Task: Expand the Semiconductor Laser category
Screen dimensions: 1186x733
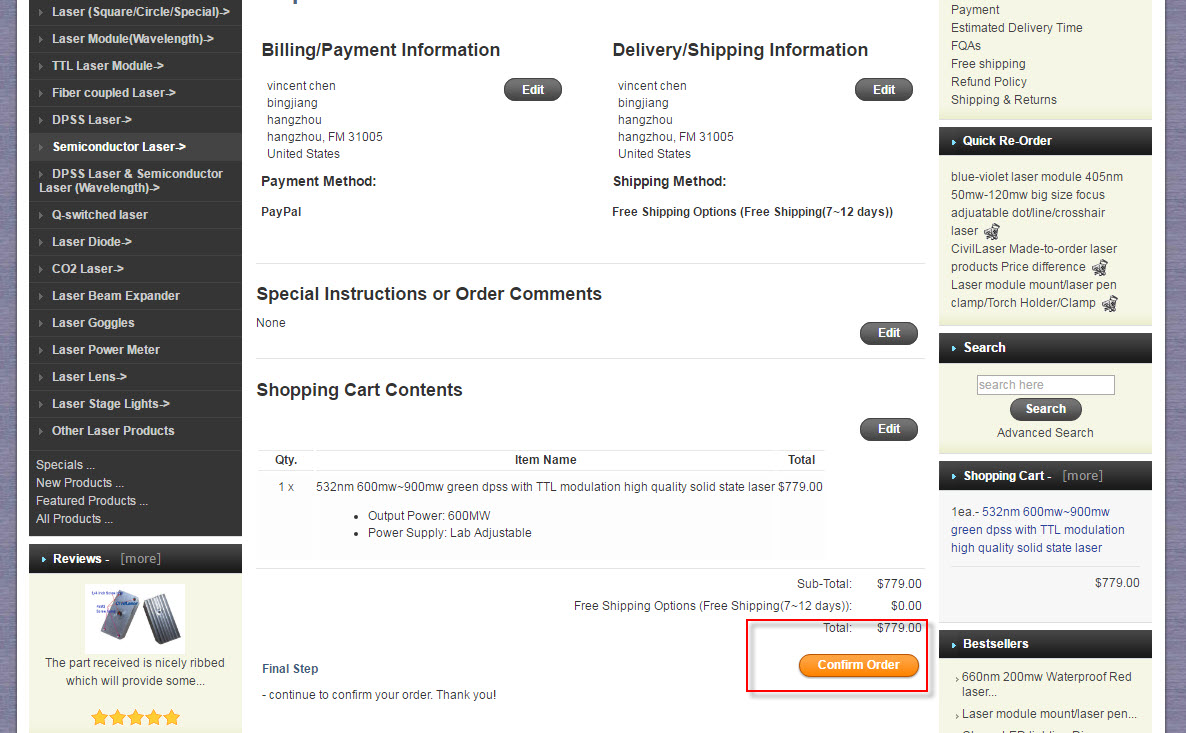Action: point(119,147)
